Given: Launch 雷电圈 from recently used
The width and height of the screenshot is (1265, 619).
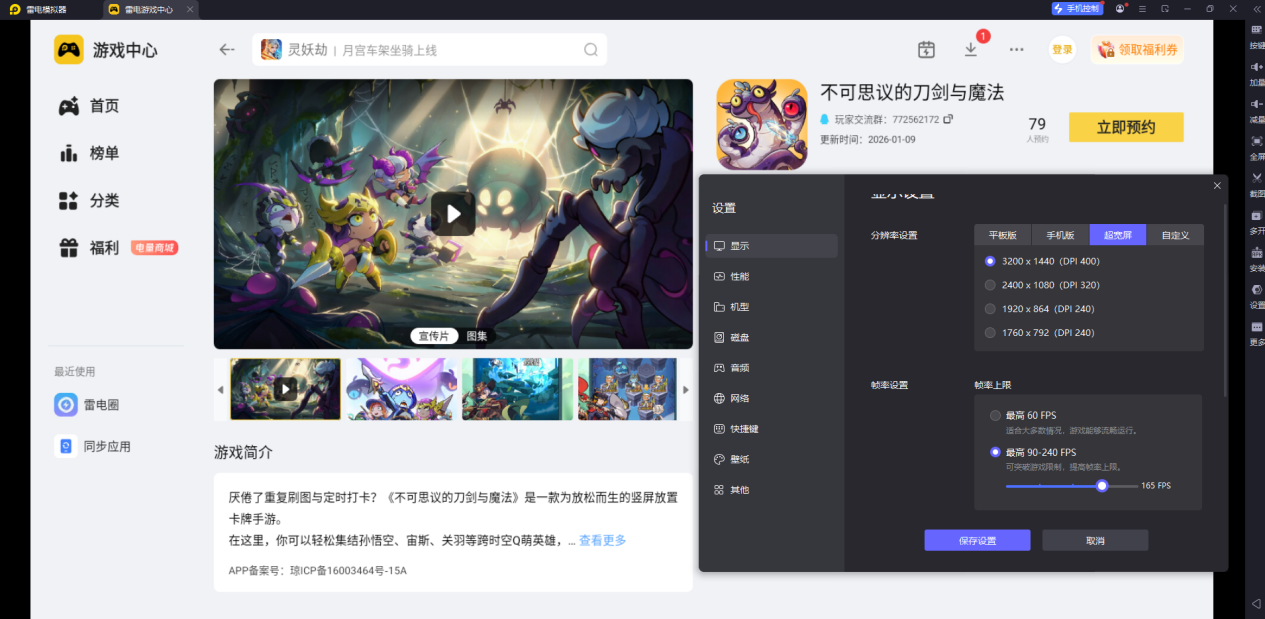Looking at the screenshot, I should point(87,404).
